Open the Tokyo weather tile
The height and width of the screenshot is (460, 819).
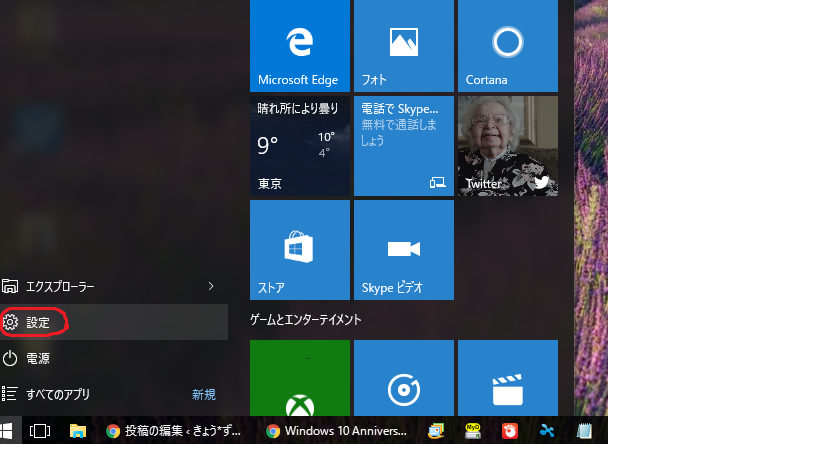click(x=300, y=146)
